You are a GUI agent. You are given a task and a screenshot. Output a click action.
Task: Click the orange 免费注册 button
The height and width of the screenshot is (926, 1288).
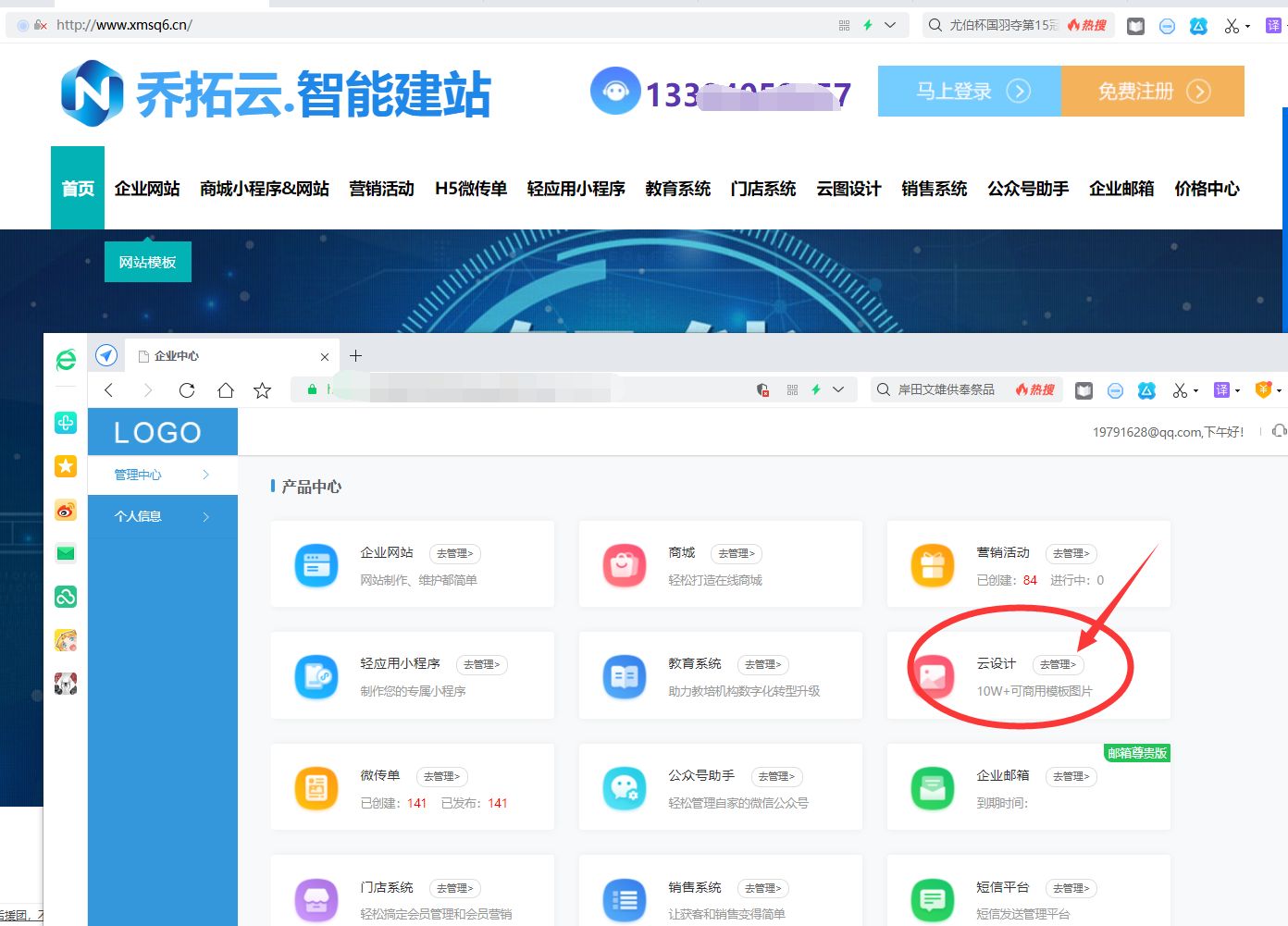click(1152, 91)
